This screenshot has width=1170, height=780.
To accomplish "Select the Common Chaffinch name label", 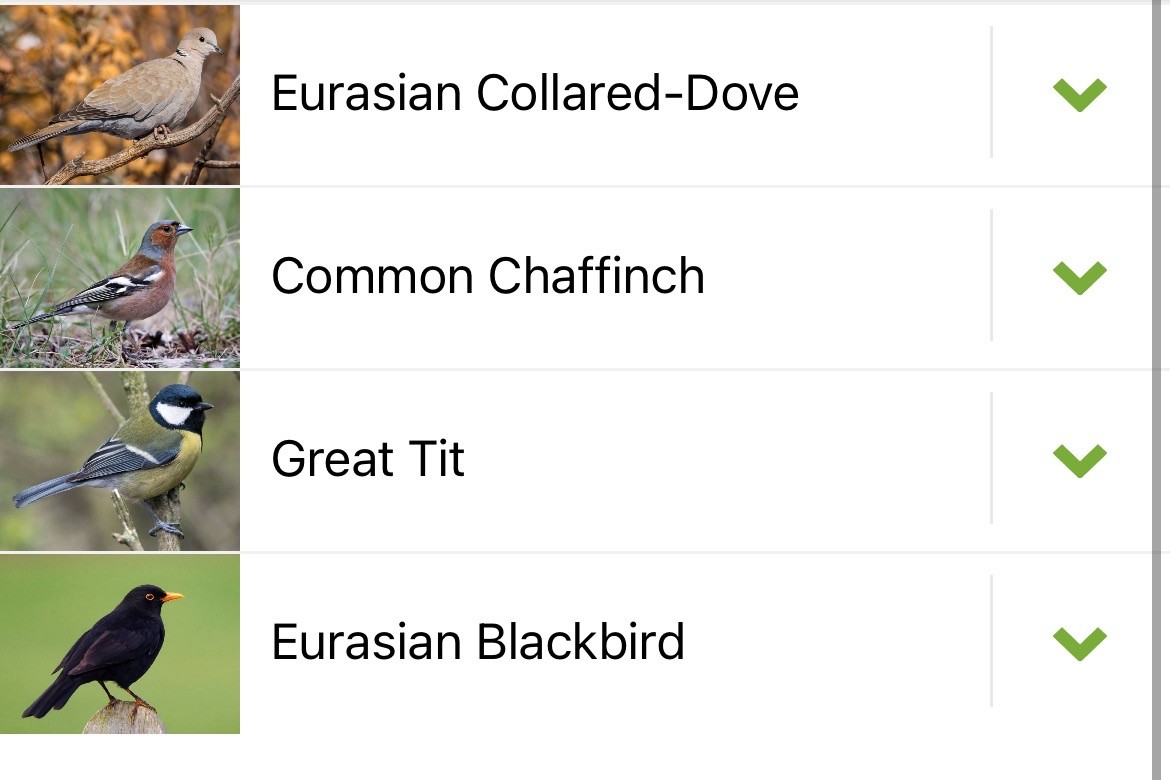I will coord(488,276).
